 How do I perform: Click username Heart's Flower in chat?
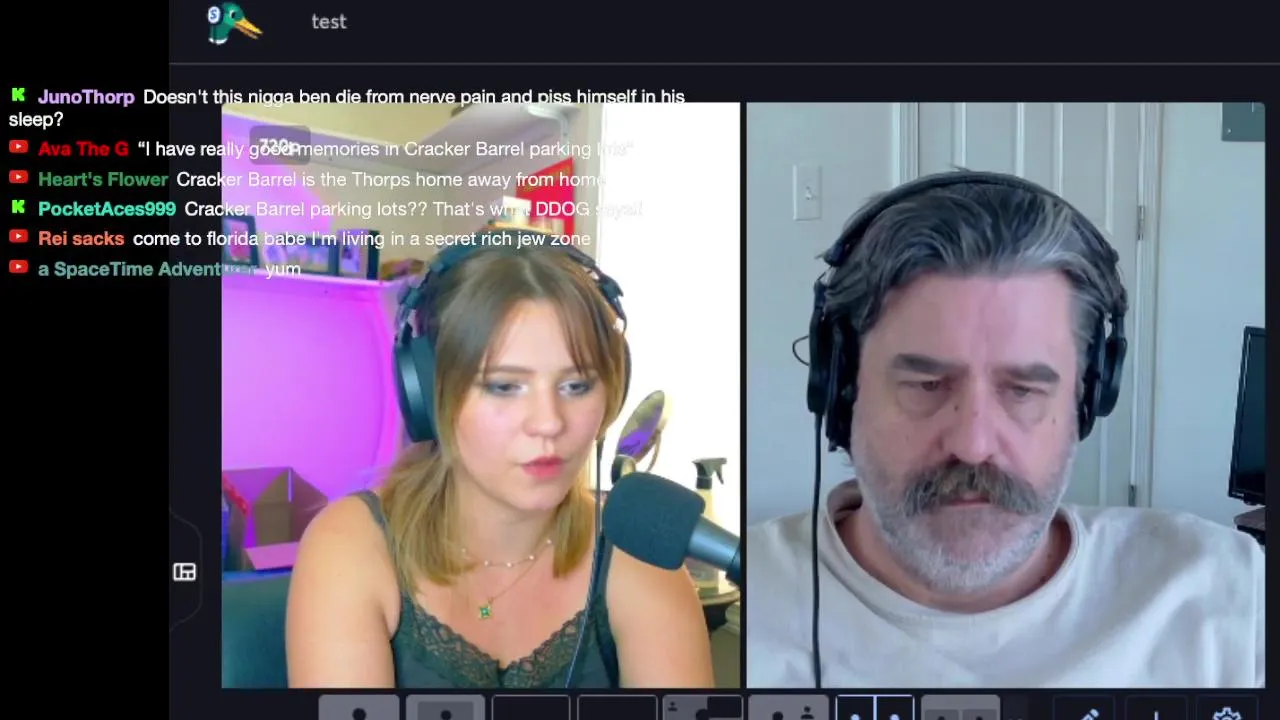(x=103, y=179)
